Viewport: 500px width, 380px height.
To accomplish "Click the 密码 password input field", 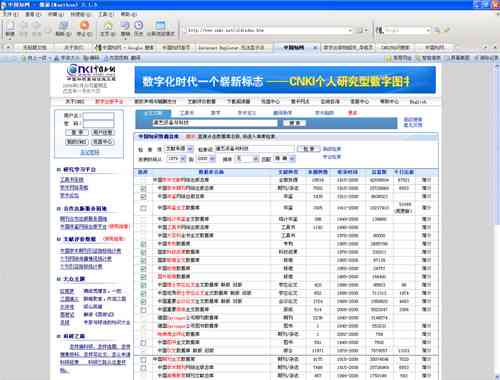I will 99,124.
